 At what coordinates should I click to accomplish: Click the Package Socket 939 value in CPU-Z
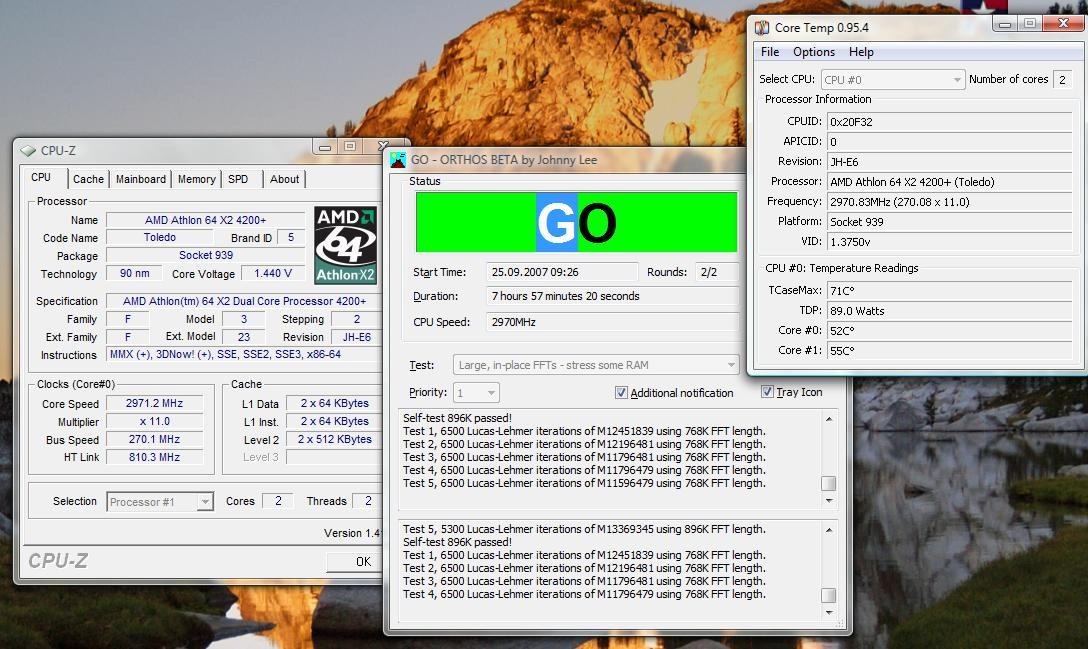205,255
